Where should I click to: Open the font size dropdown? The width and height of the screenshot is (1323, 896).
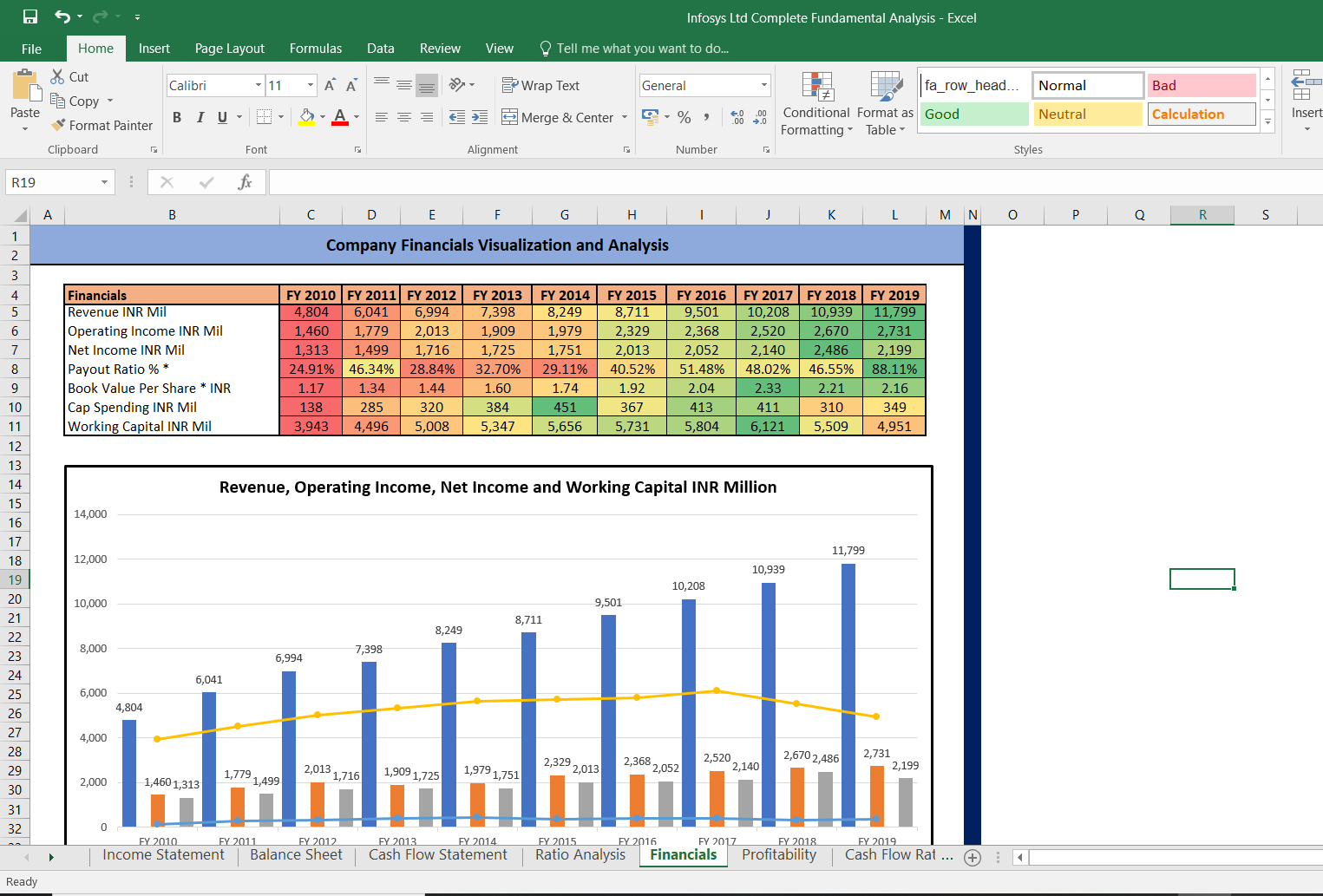(x=311, y=85)
